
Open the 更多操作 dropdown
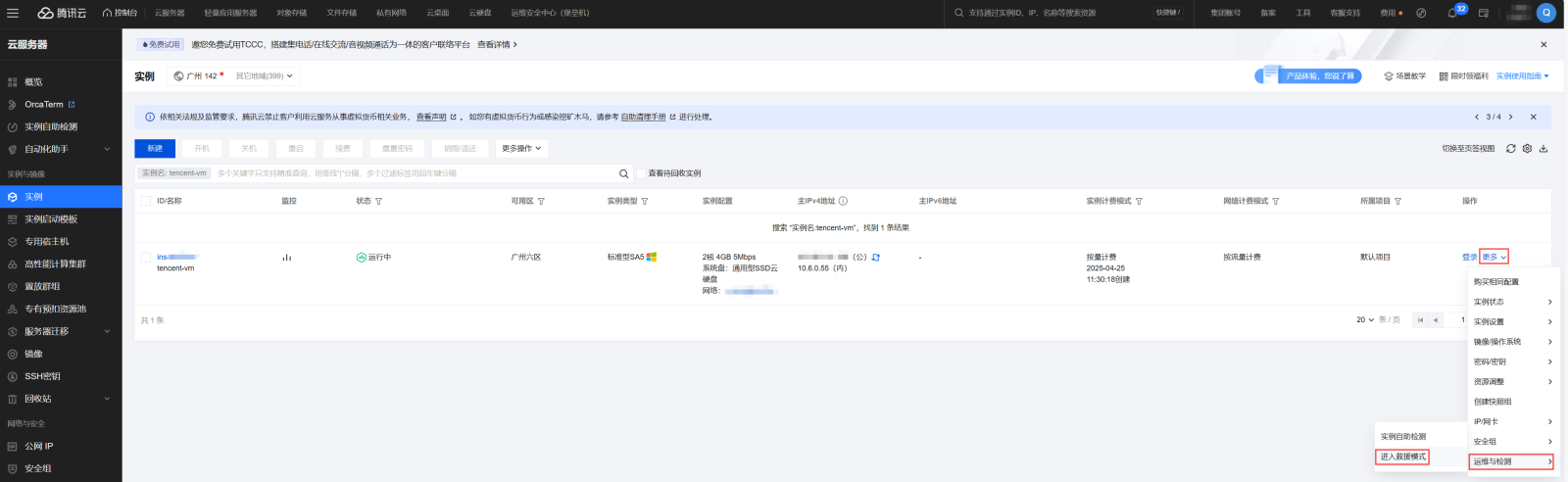[521, 149]
